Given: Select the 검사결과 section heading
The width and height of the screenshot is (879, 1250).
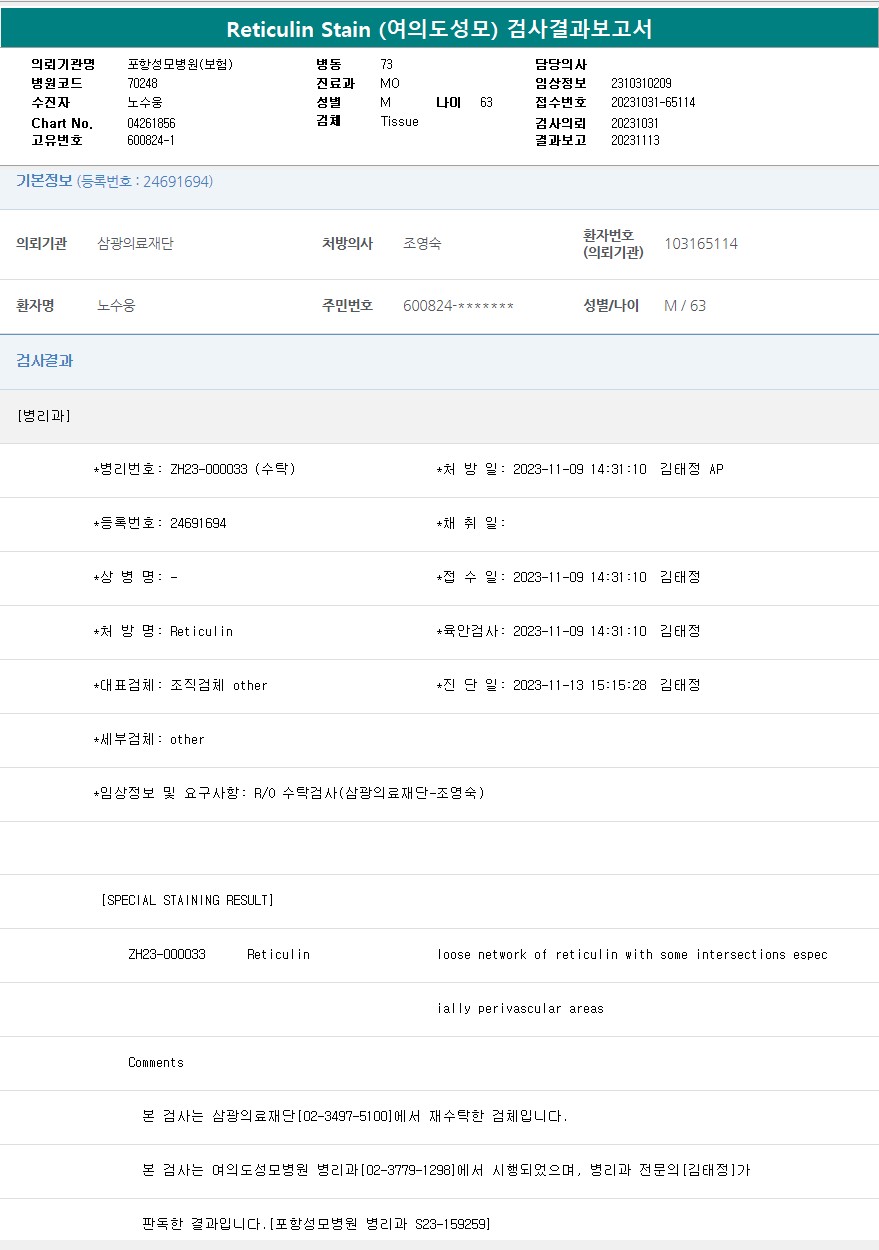Looking at the screenshot, I should (44, 361).
